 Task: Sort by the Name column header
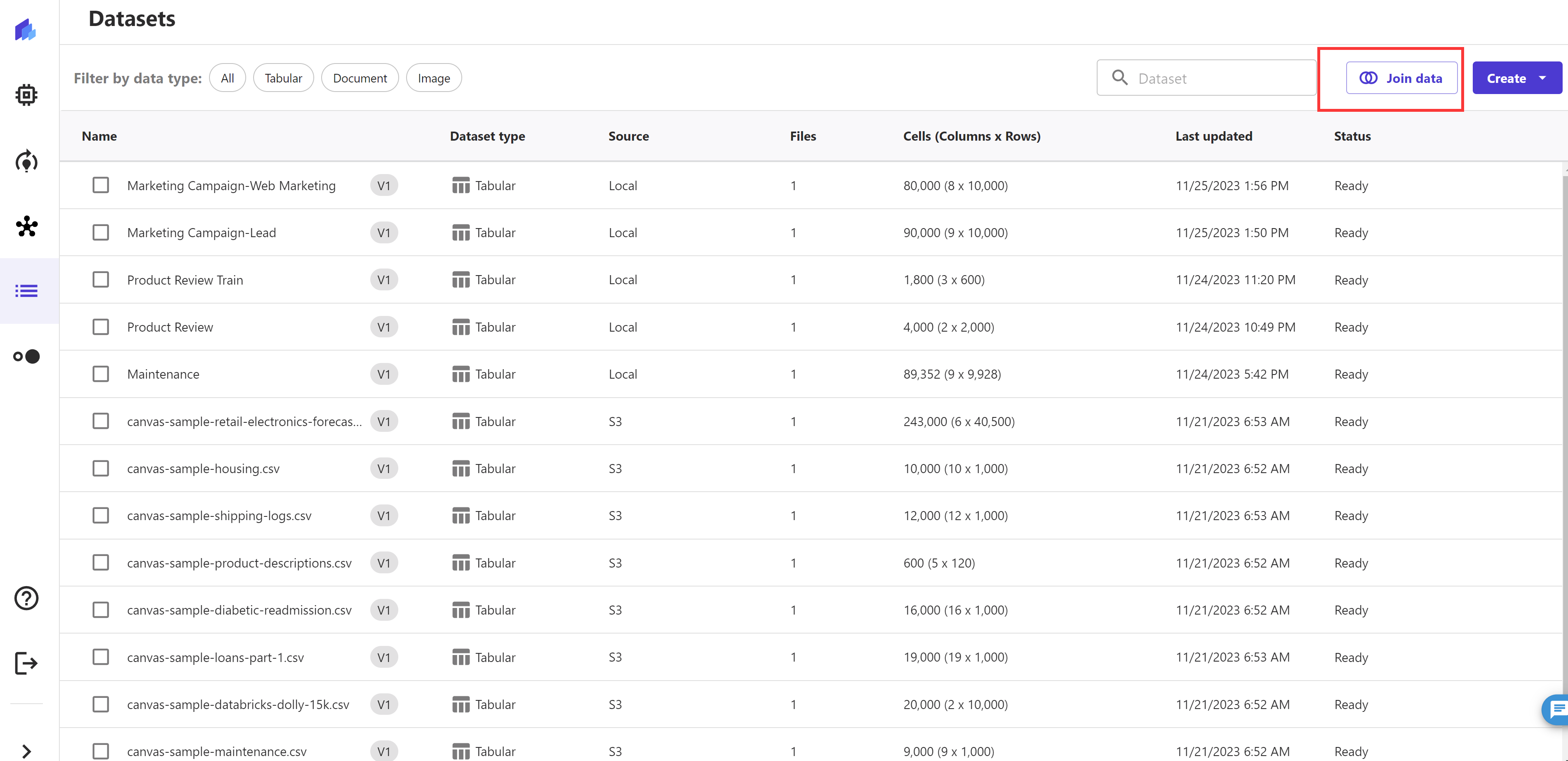tap(99, 136)
